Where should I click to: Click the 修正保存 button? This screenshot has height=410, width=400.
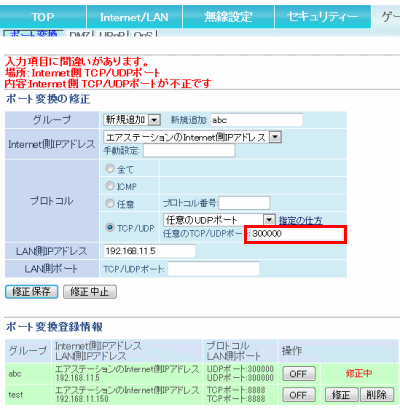click(x=32, y=292)
